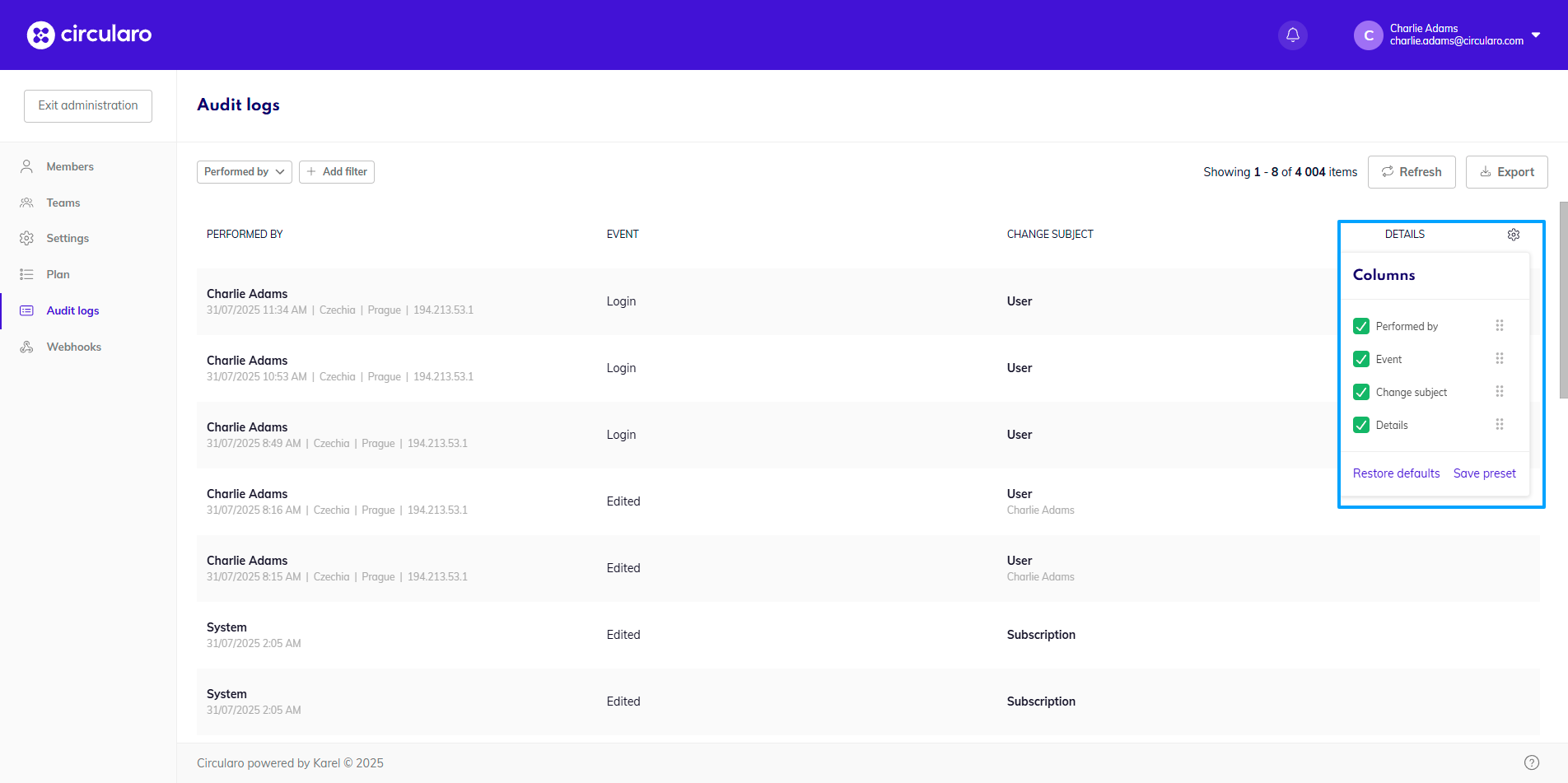
Task: Click the Exit administration button
Action: 88,106
